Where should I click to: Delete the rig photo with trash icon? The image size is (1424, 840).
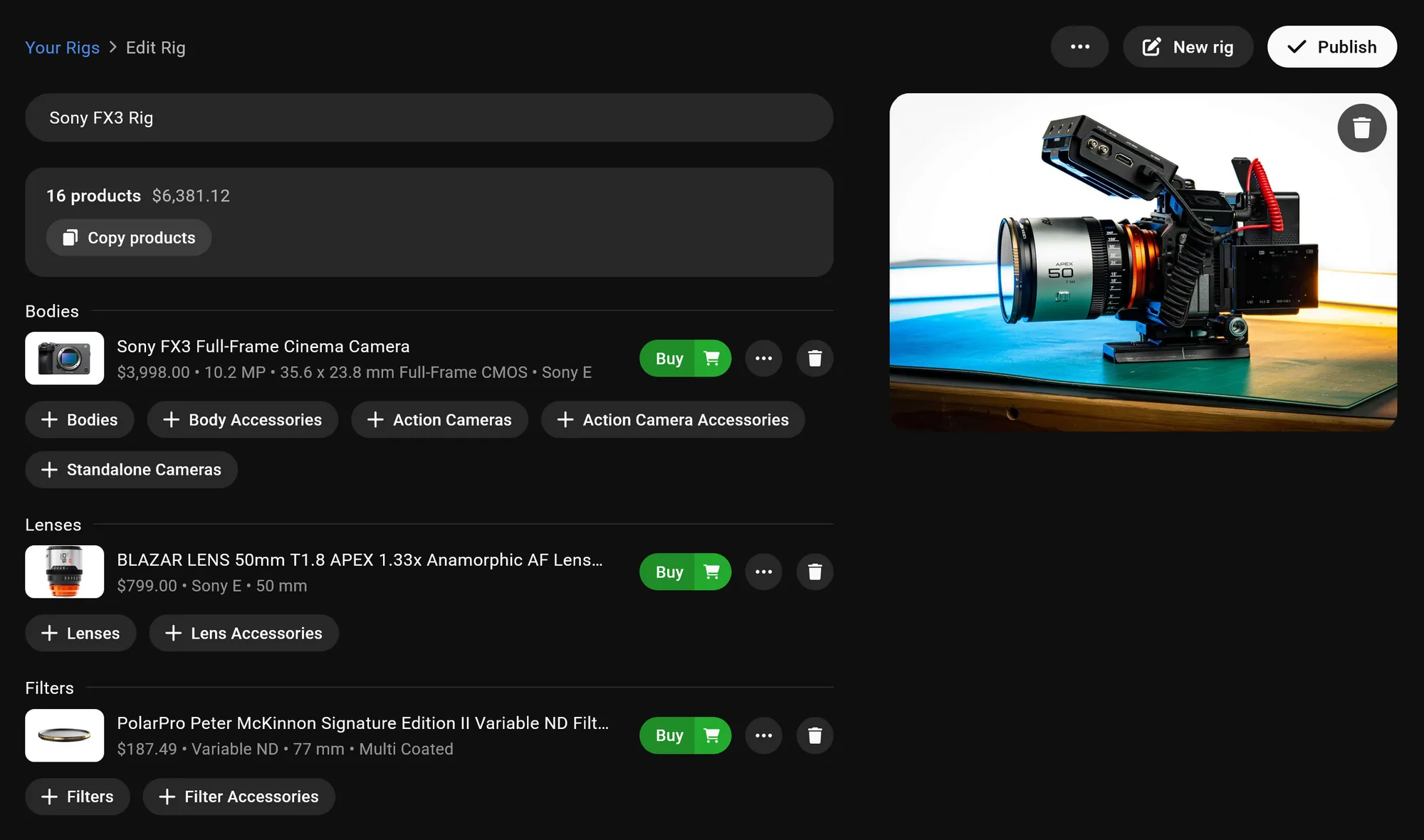[x=1361, y=128]
